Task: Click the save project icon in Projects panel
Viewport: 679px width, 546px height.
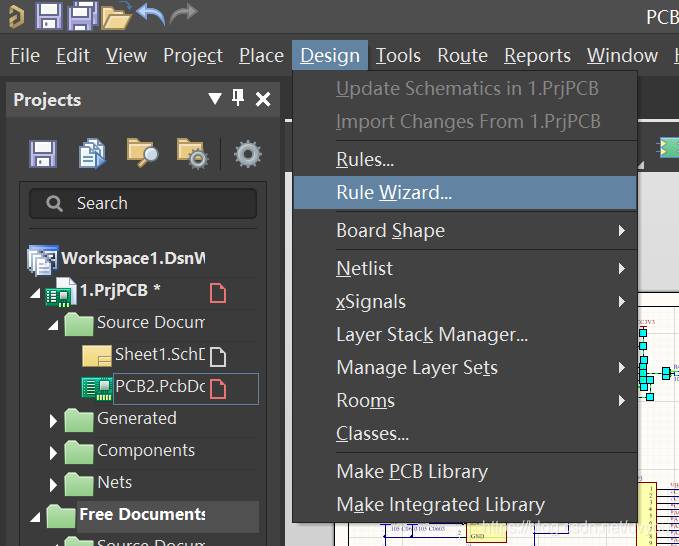Action: (x=42, y=153)
